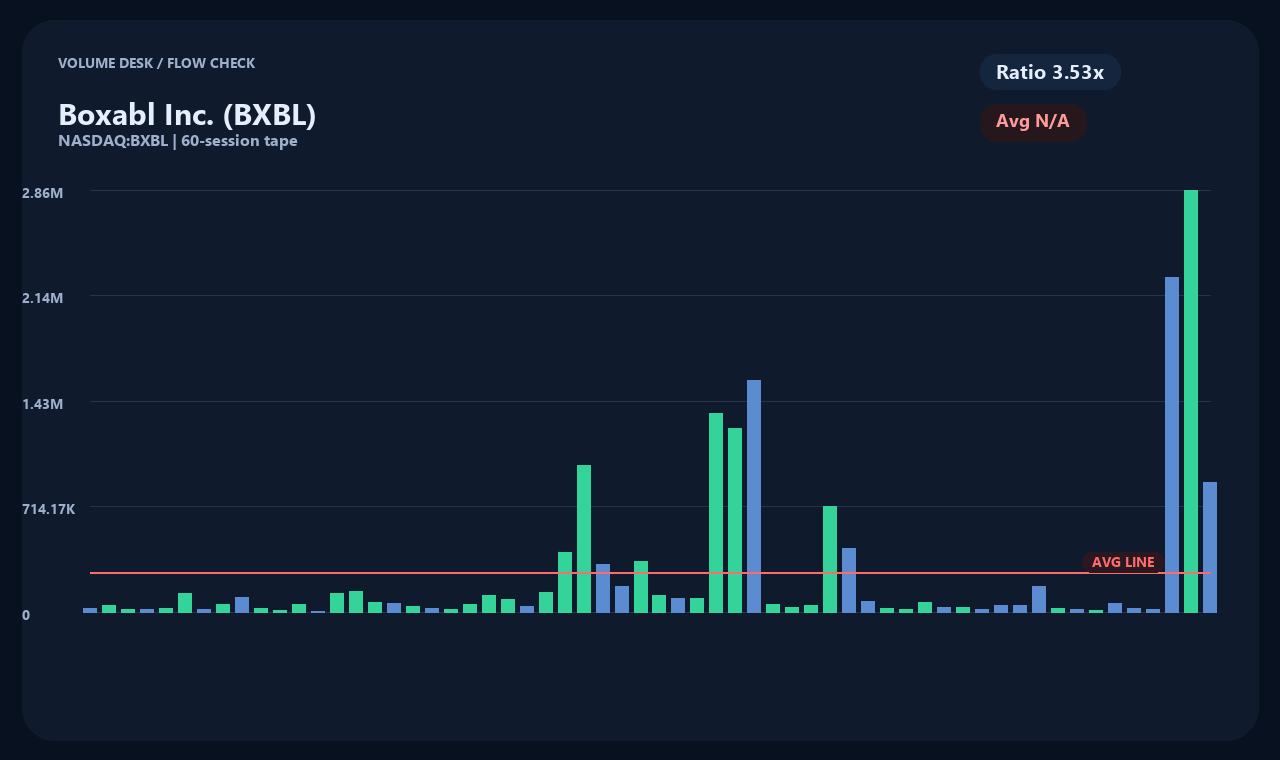Click the 714.17K axis label
Viewport: 1280px width, 760px height.
pyautogui.click(x=49, y=509)
